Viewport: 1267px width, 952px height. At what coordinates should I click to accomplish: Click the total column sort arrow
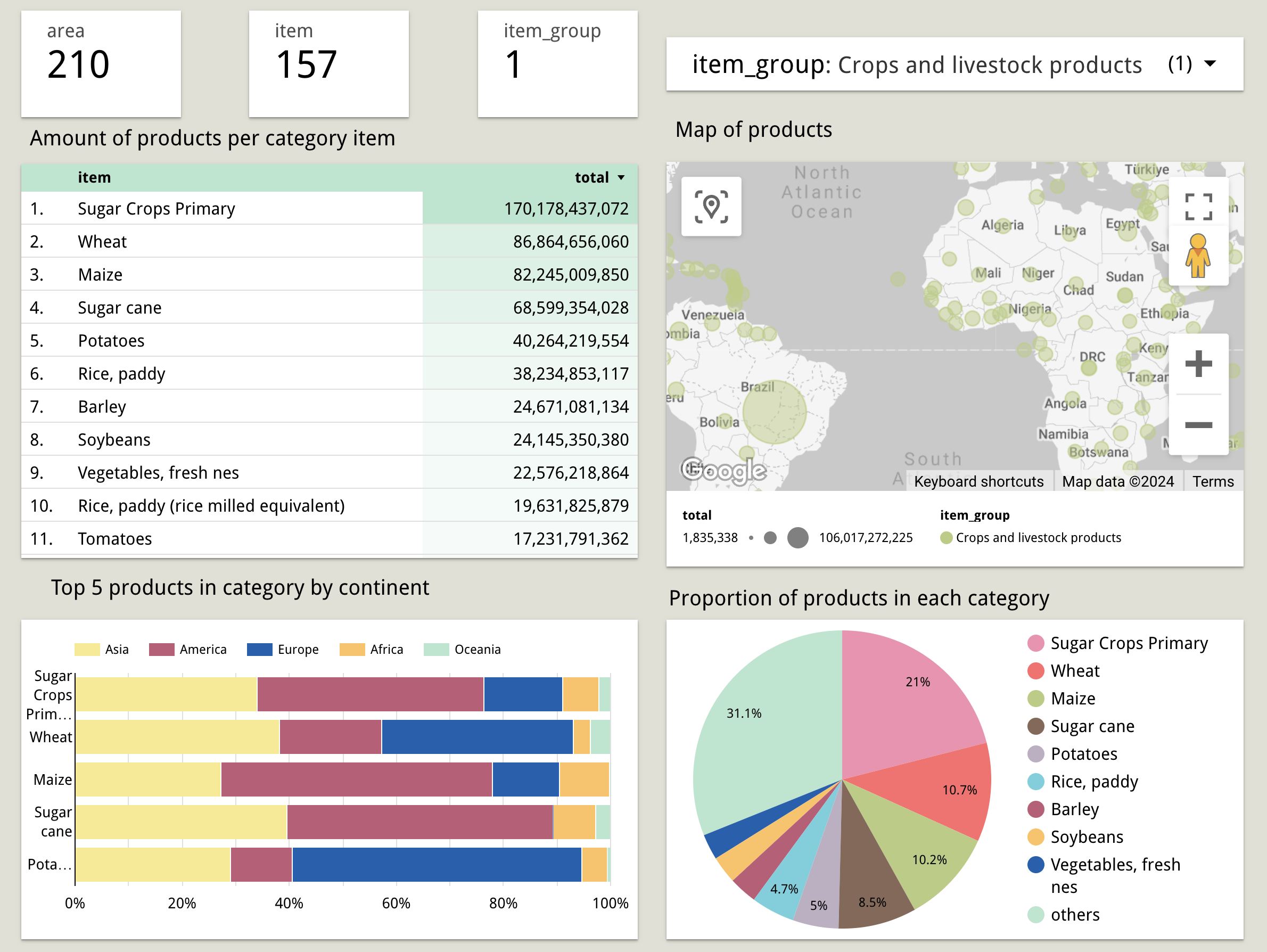tap(621, 178)
